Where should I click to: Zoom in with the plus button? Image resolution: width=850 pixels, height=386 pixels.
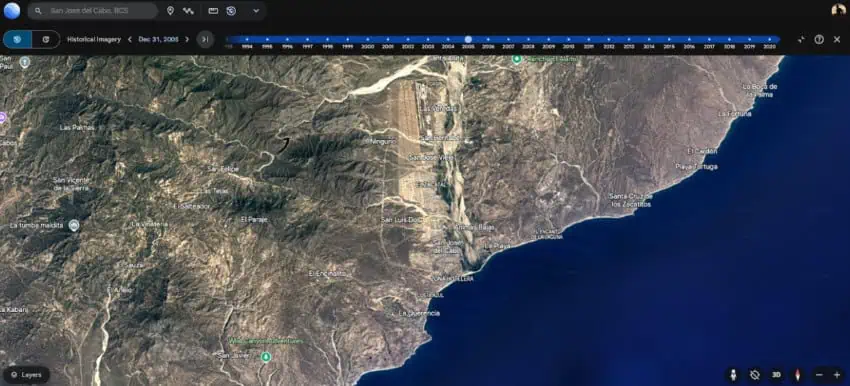click(x=836, y=375)
